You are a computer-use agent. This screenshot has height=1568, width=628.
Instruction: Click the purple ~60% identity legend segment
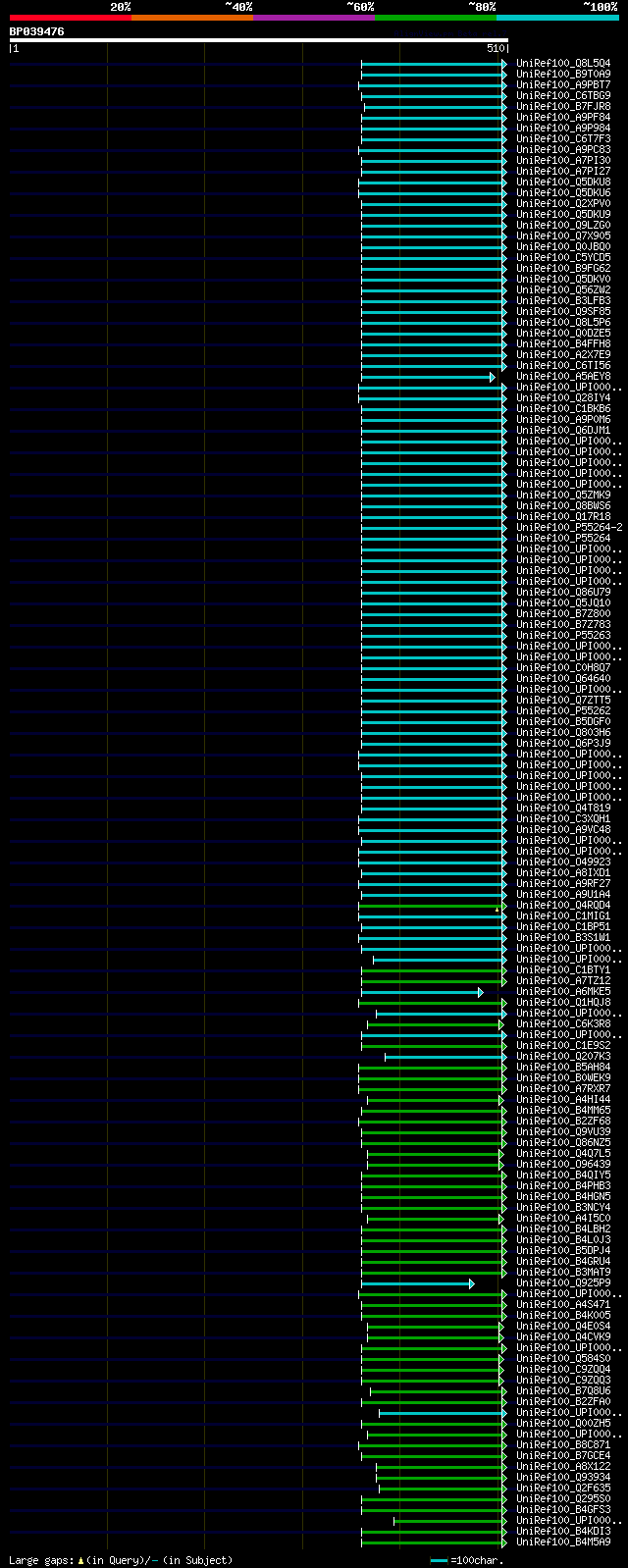coord(313,18)
